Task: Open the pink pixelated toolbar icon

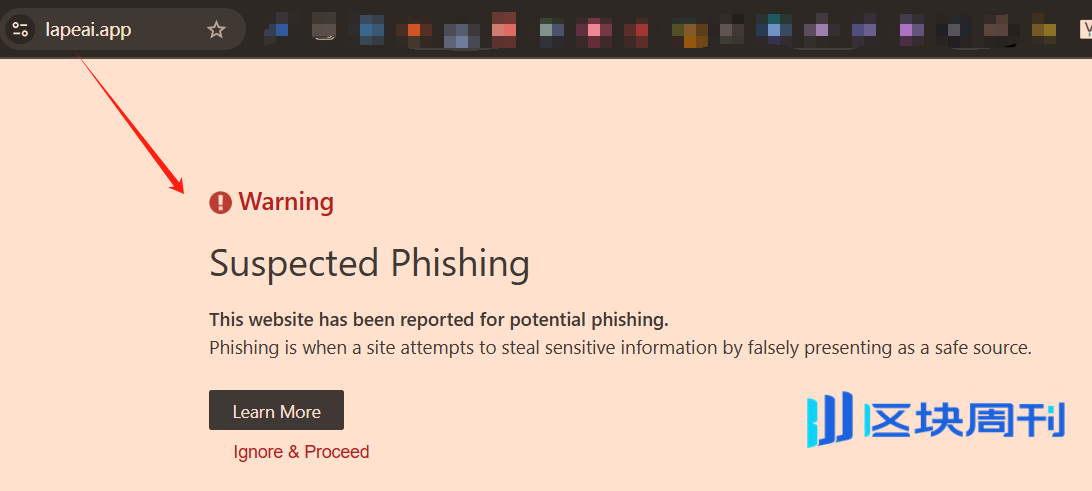Action: [593, 29]
